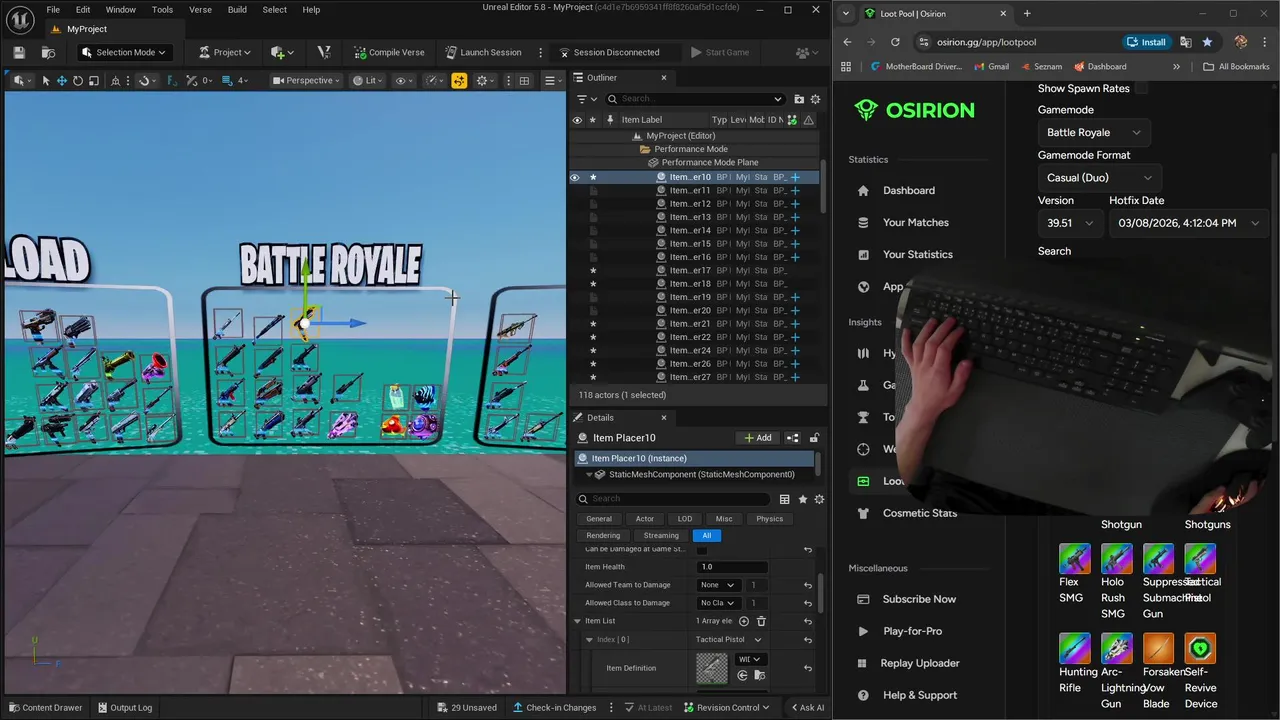The width and height of the screenshot is (1280, 720).
Task: Open the Selection Mode dropdown
Action: (124, 52)
